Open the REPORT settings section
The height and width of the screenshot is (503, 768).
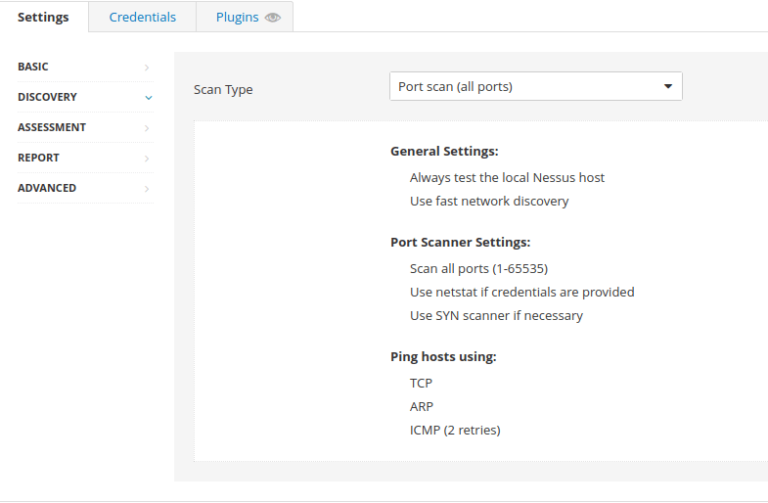[x=38, y=158]
